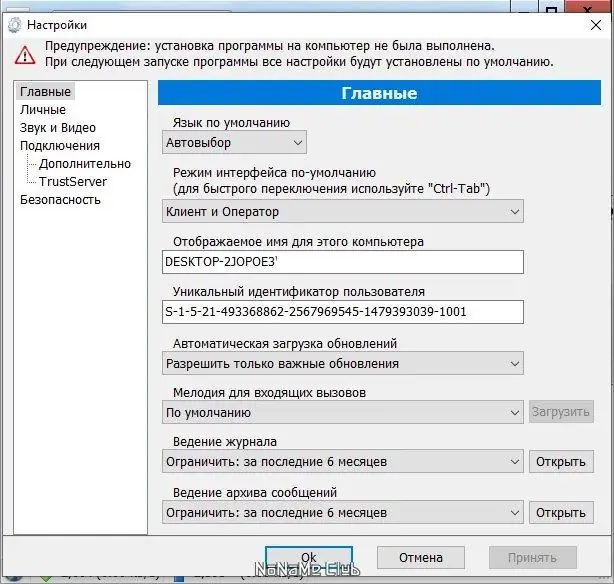Click the Язык по умолчанию label
The height and width of the screenshot is (584, 614).
point(231,123)
